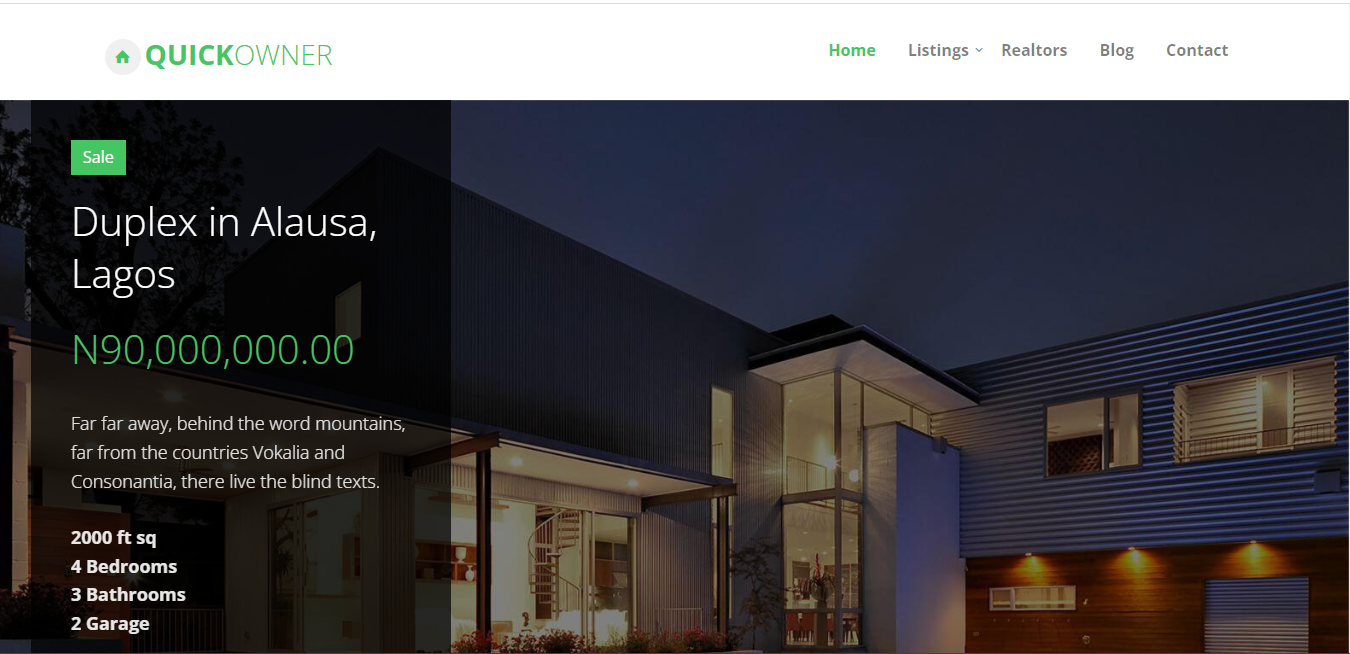Viewport: 1350px width, 654px height.
Task: Open the Listings menu item
Action: (938, 50)
